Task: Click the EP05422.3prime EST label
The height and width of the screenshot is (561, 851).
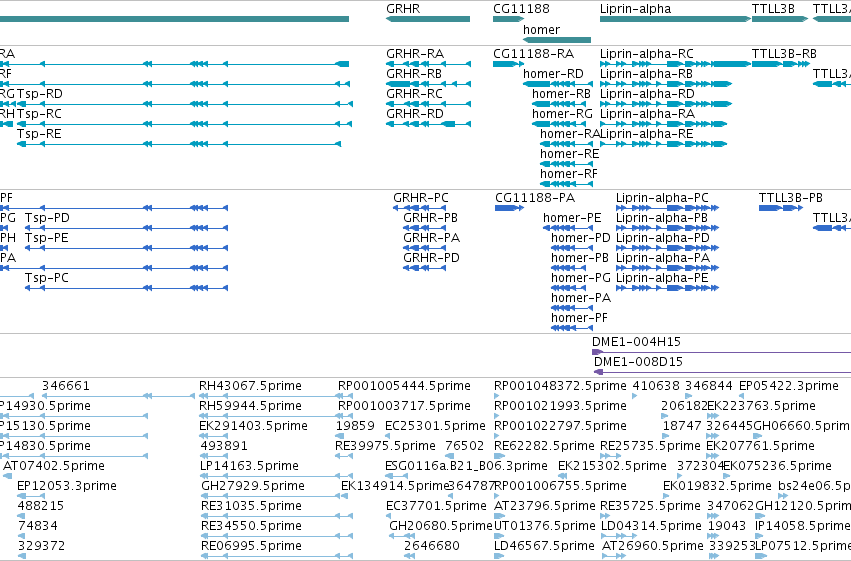Action: coord(789,386)
